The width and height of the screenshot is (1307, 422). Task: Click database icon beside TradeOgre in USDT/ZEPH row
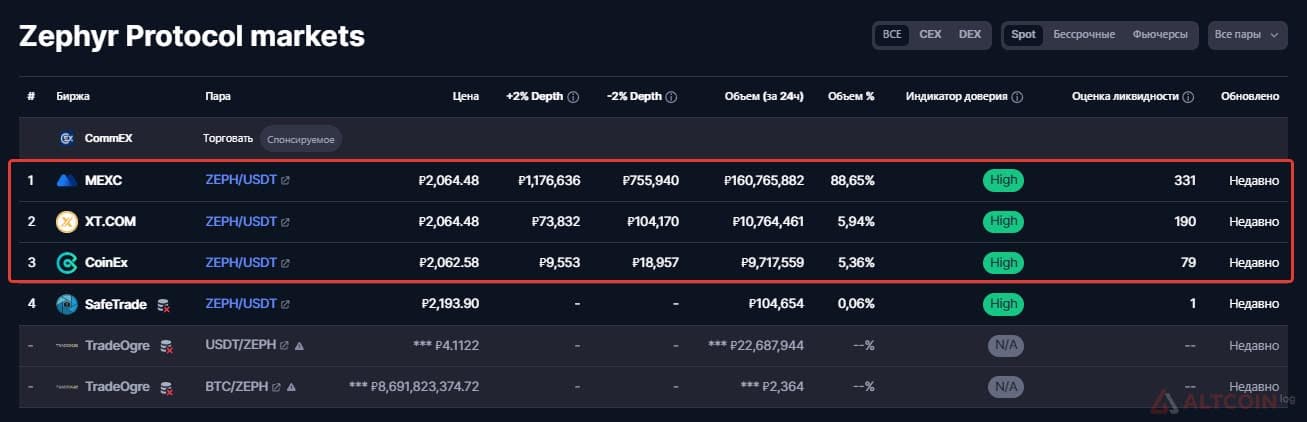(x=167, y=346)
